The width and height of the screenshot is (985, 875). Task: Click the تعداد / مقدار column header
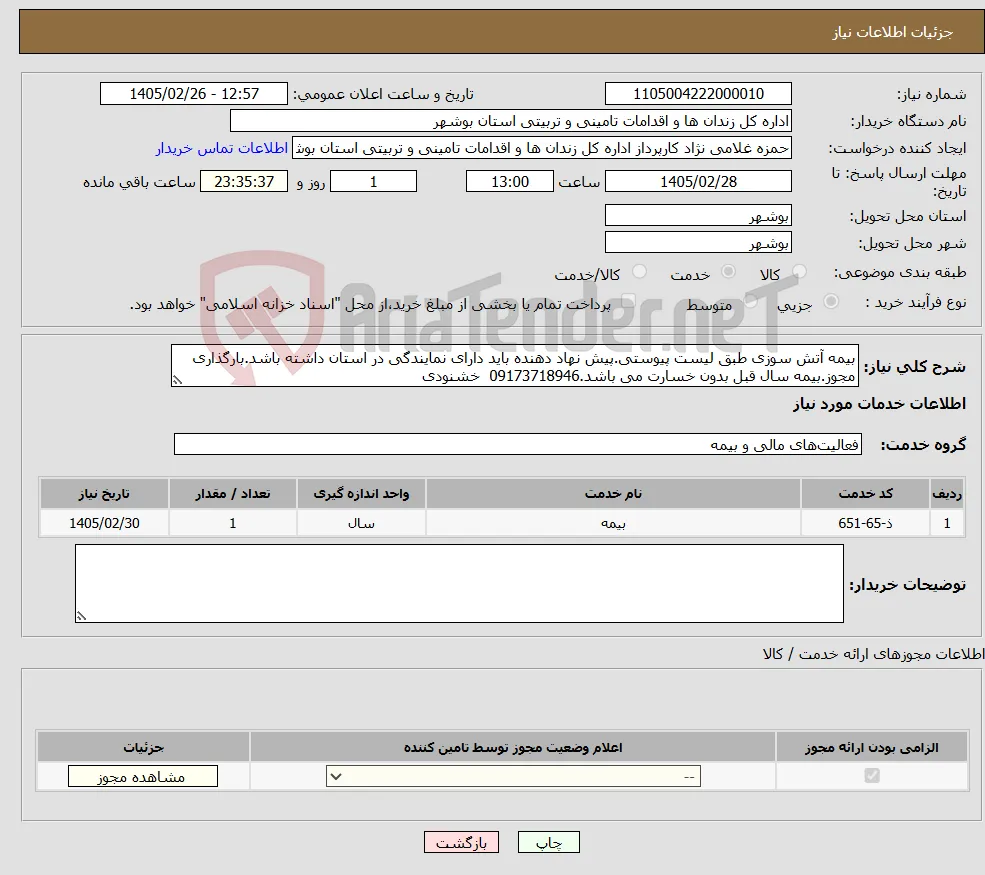[x=232, y=494]
